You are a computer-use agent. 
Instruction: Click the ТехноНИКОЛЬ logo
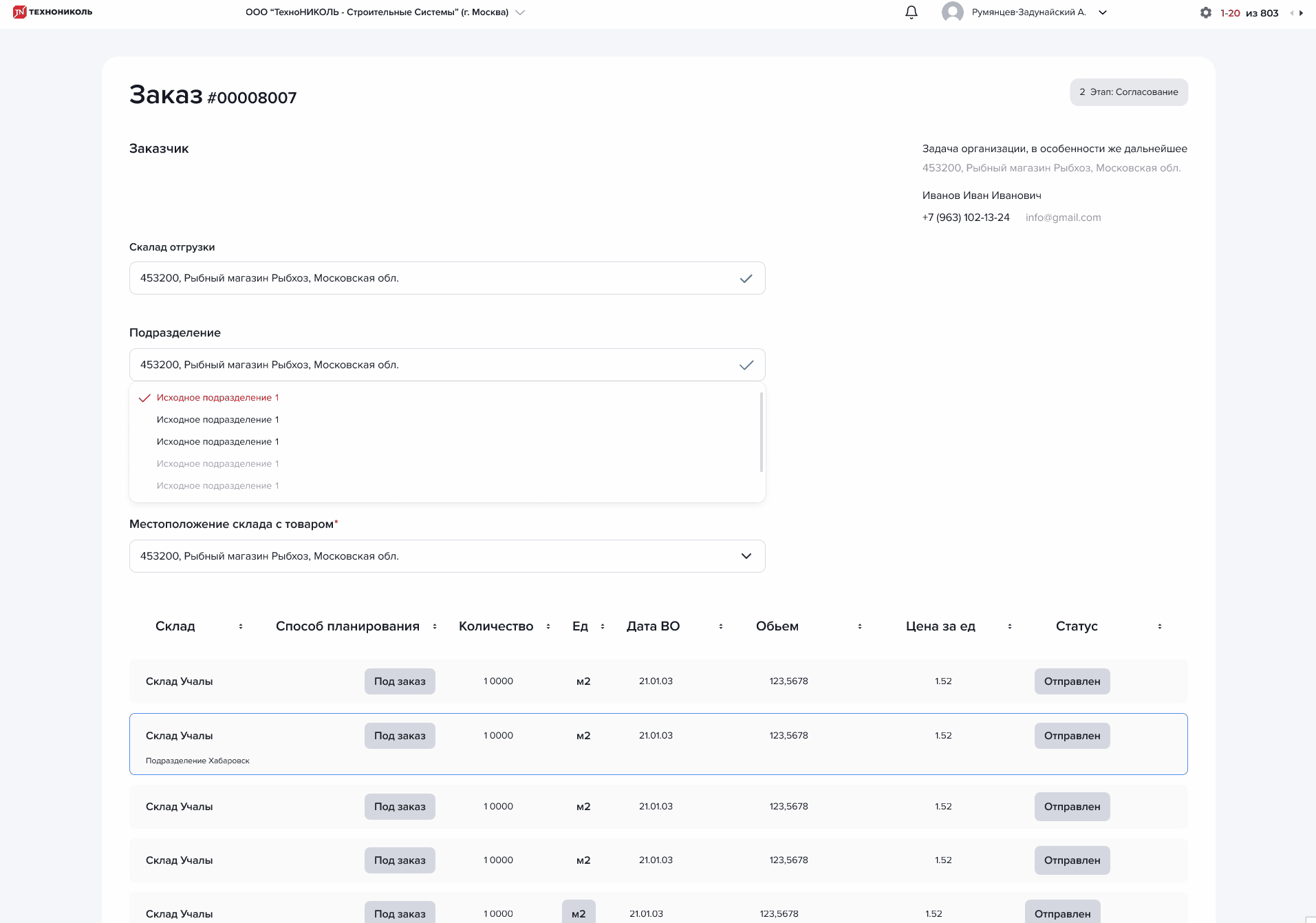[x=52, y=12]
